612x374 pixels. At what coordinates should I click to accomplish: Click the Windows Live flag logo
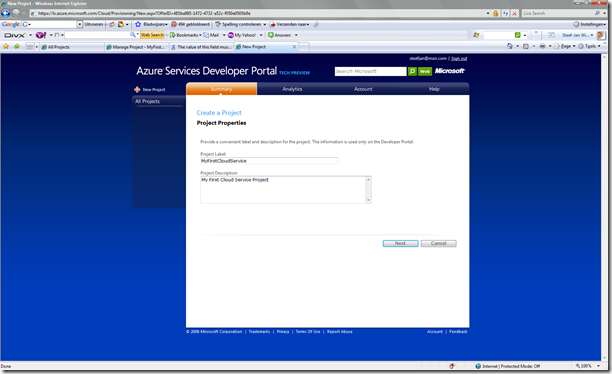476,35
